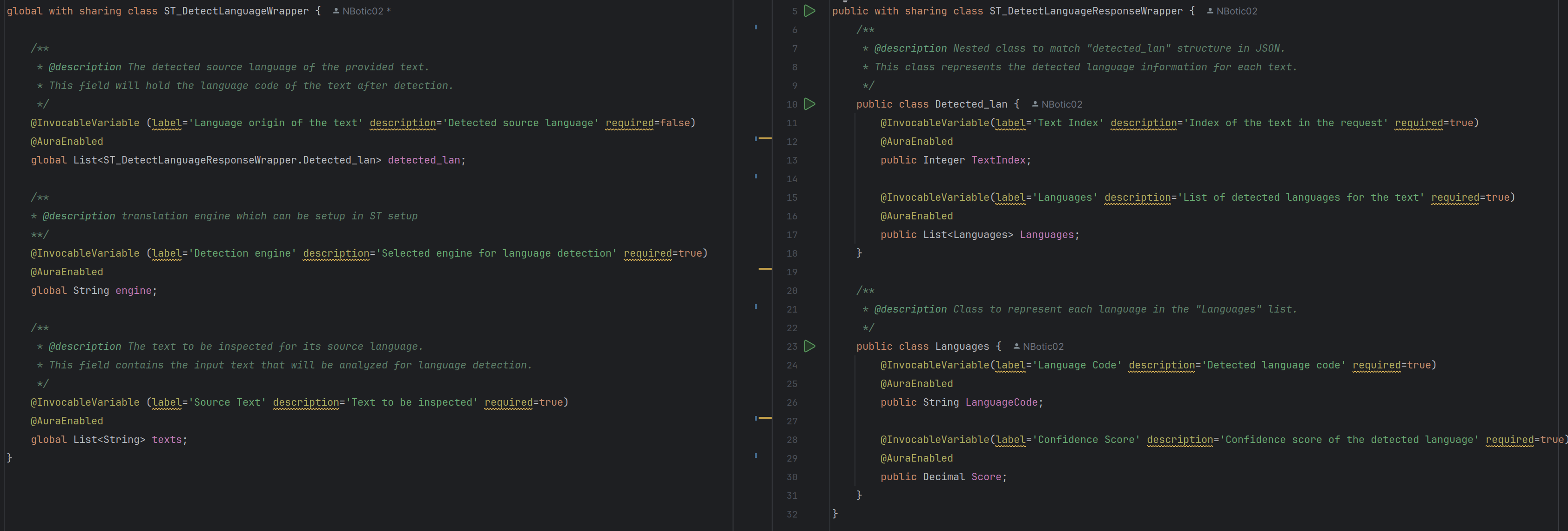Click Languages class name on line 23
This screenshot has width=1568, height=531.
962,347
